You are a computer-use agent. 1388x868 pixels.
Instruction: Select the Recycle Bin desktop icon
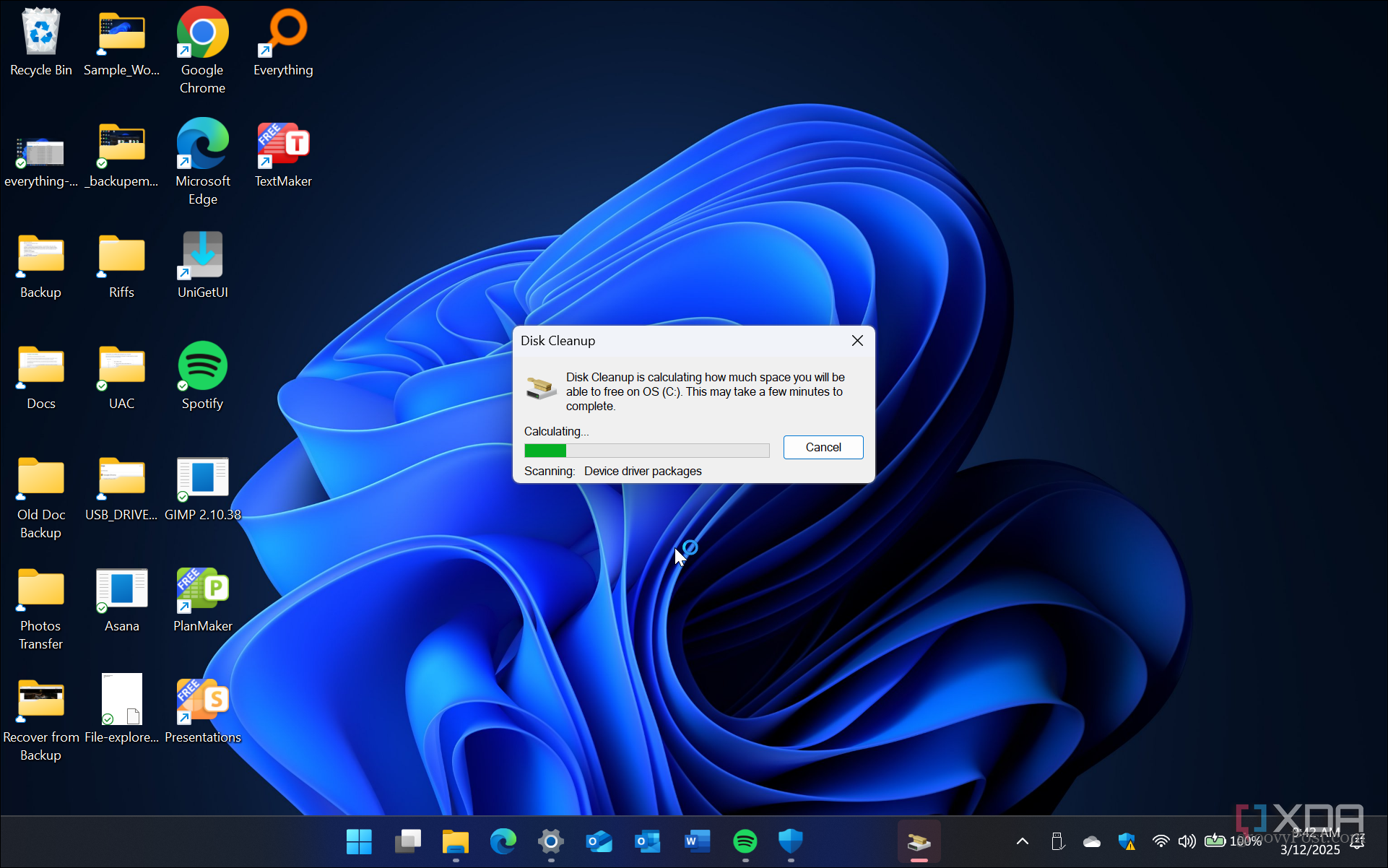tap(41, 42)
